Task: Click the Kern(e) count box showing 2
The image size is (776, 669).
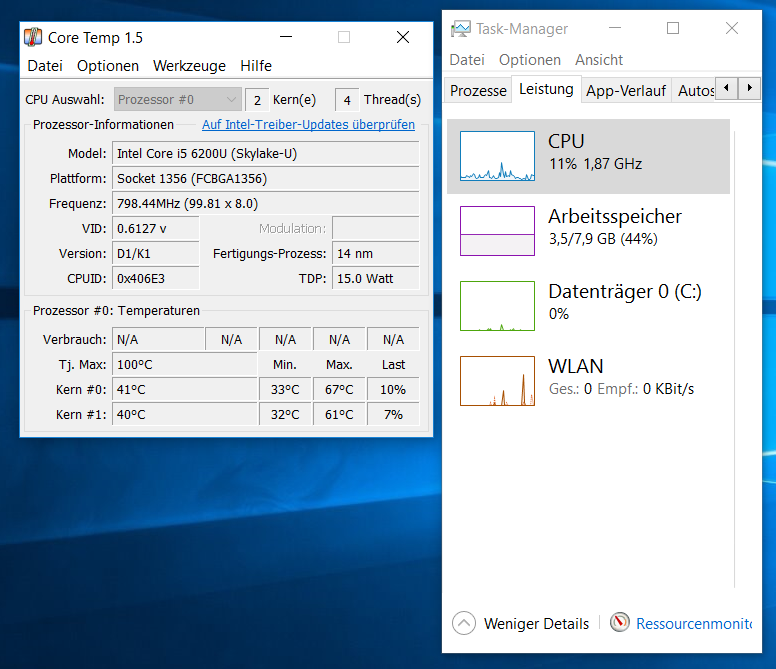Action: point(257,100)
